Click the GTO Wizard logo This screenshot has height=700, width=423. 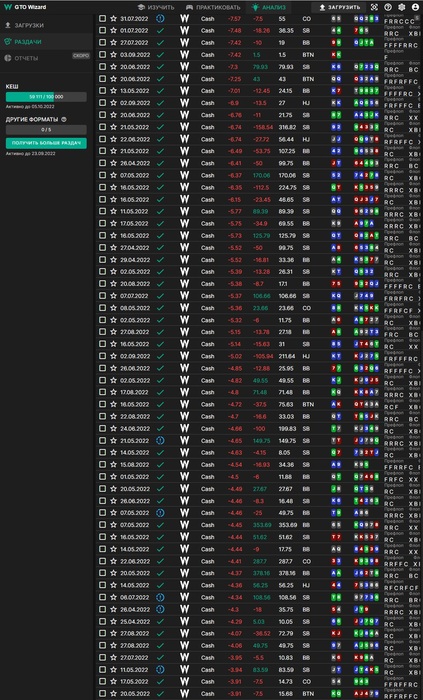tap(25, 7)
